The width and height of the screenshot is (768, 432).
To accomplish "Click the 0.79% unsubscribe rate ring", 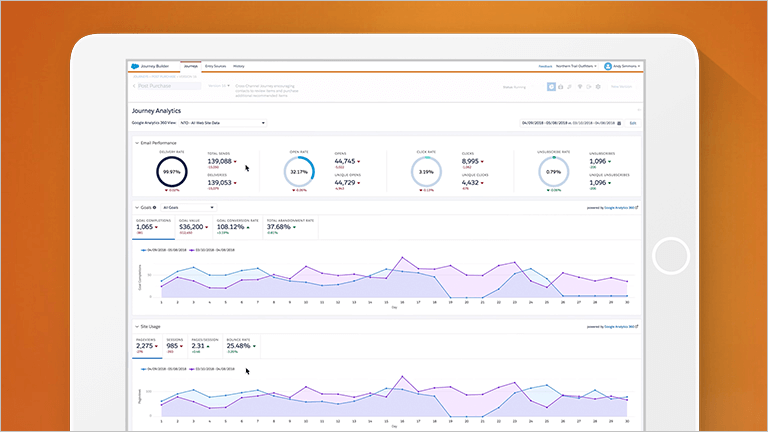I will (553, 172).
